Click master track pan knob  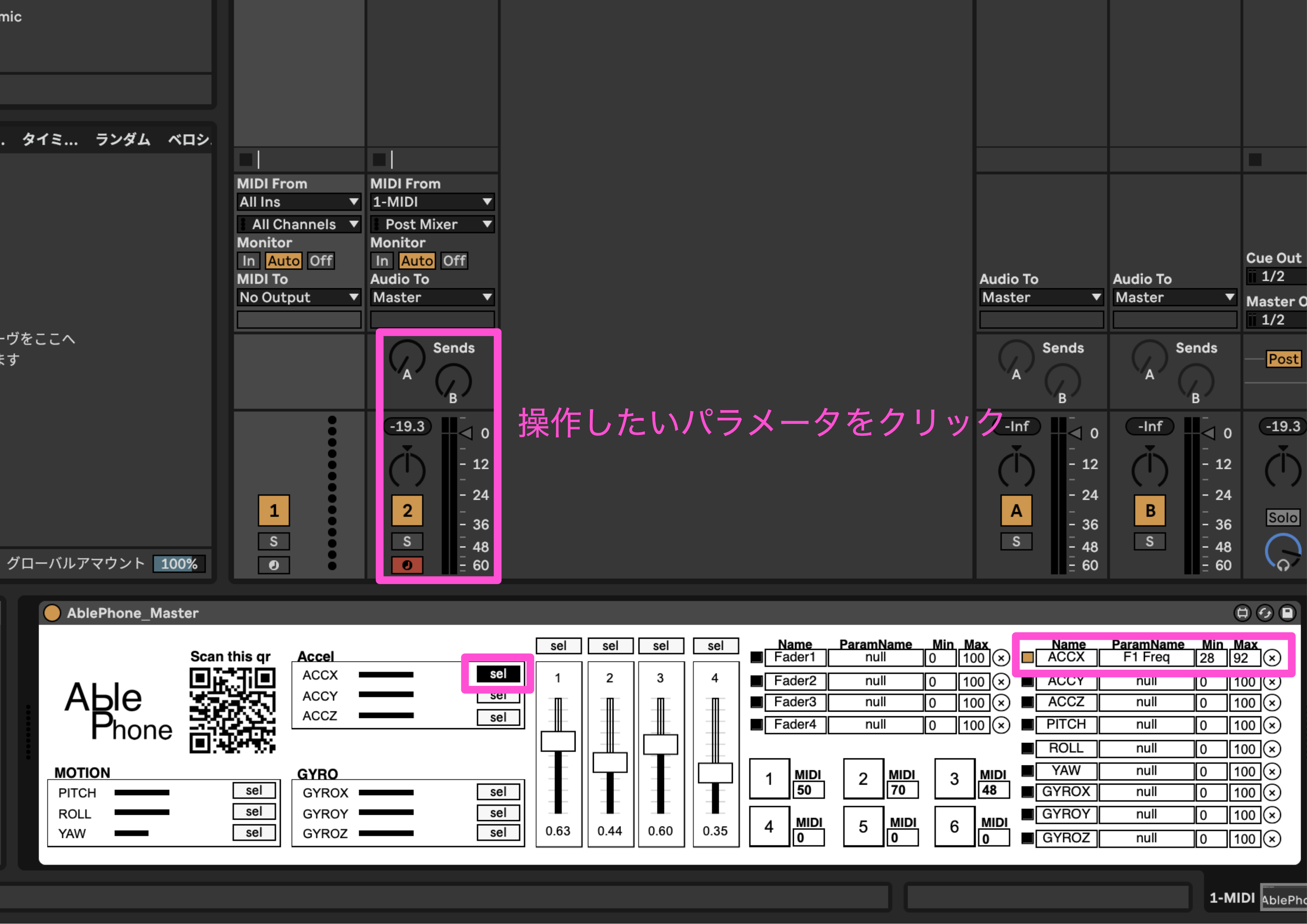pos(1282,469)
